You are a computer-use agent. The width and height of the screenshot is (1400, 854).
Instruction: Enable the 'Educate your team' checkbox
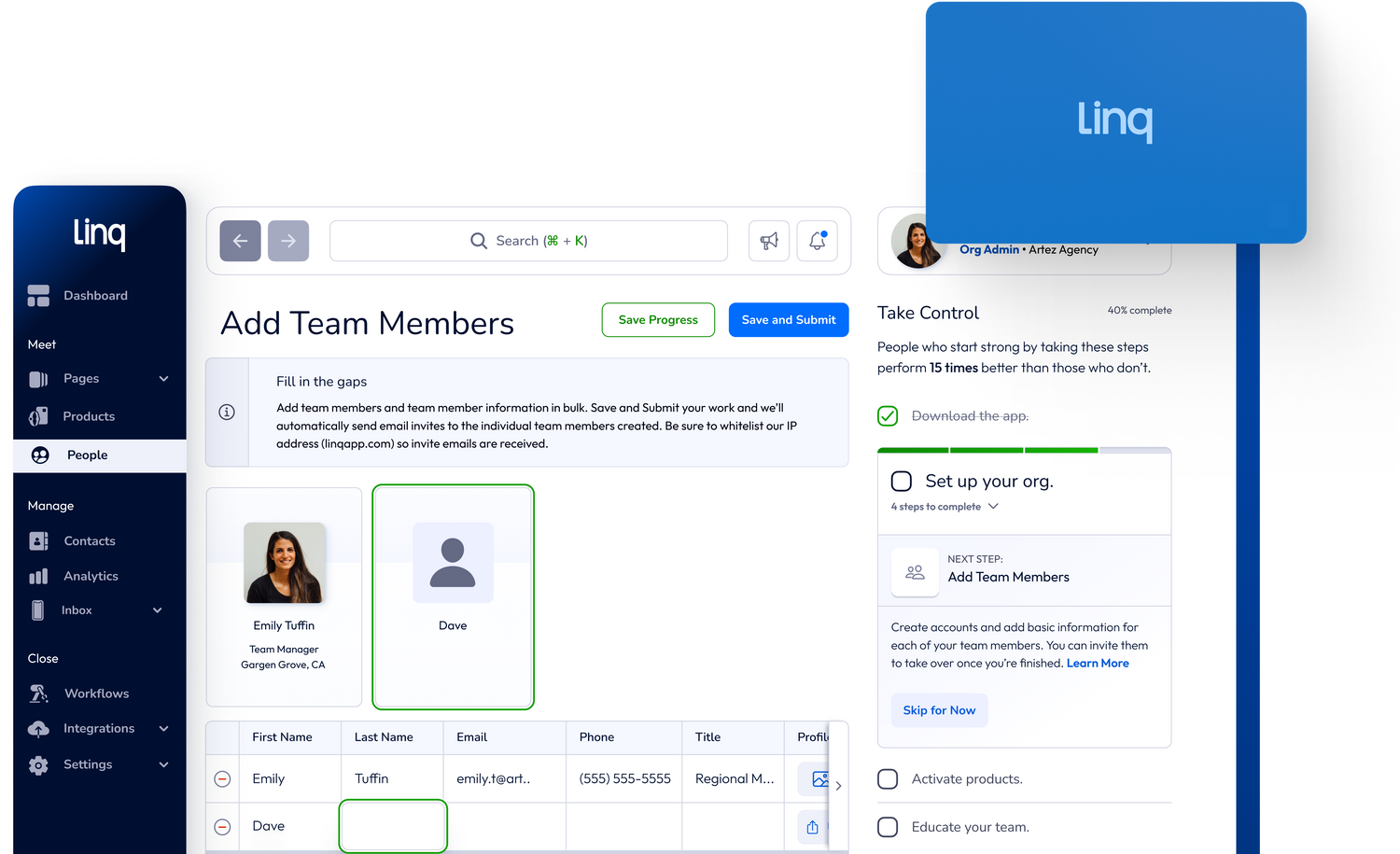click(x=888, y=827)
